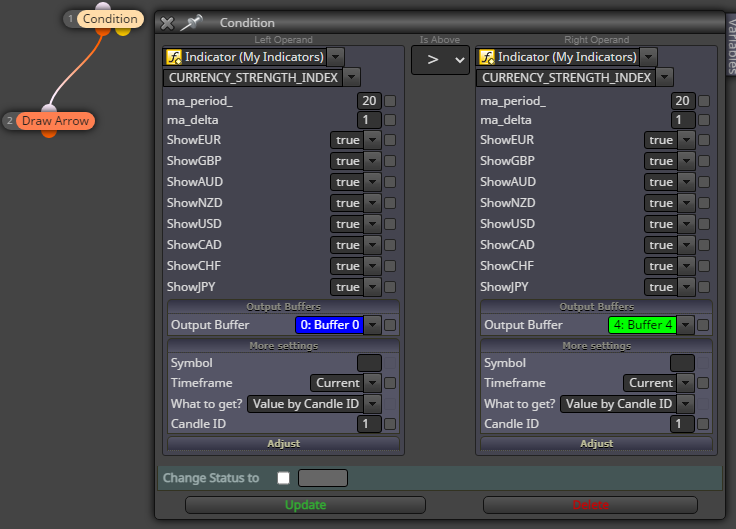
Task: Tick the Change Status to checkbox
Action: 284,478
